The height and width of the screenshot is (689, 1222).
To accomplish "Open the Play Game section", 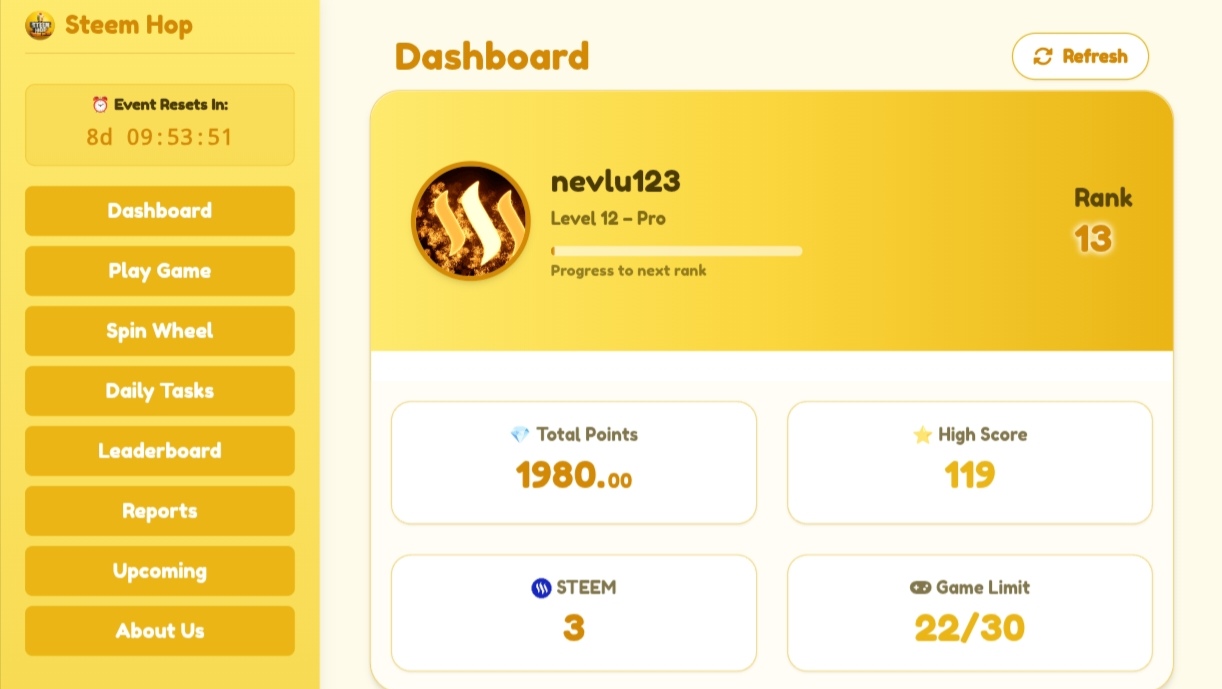I will click(x=160, y=271).
